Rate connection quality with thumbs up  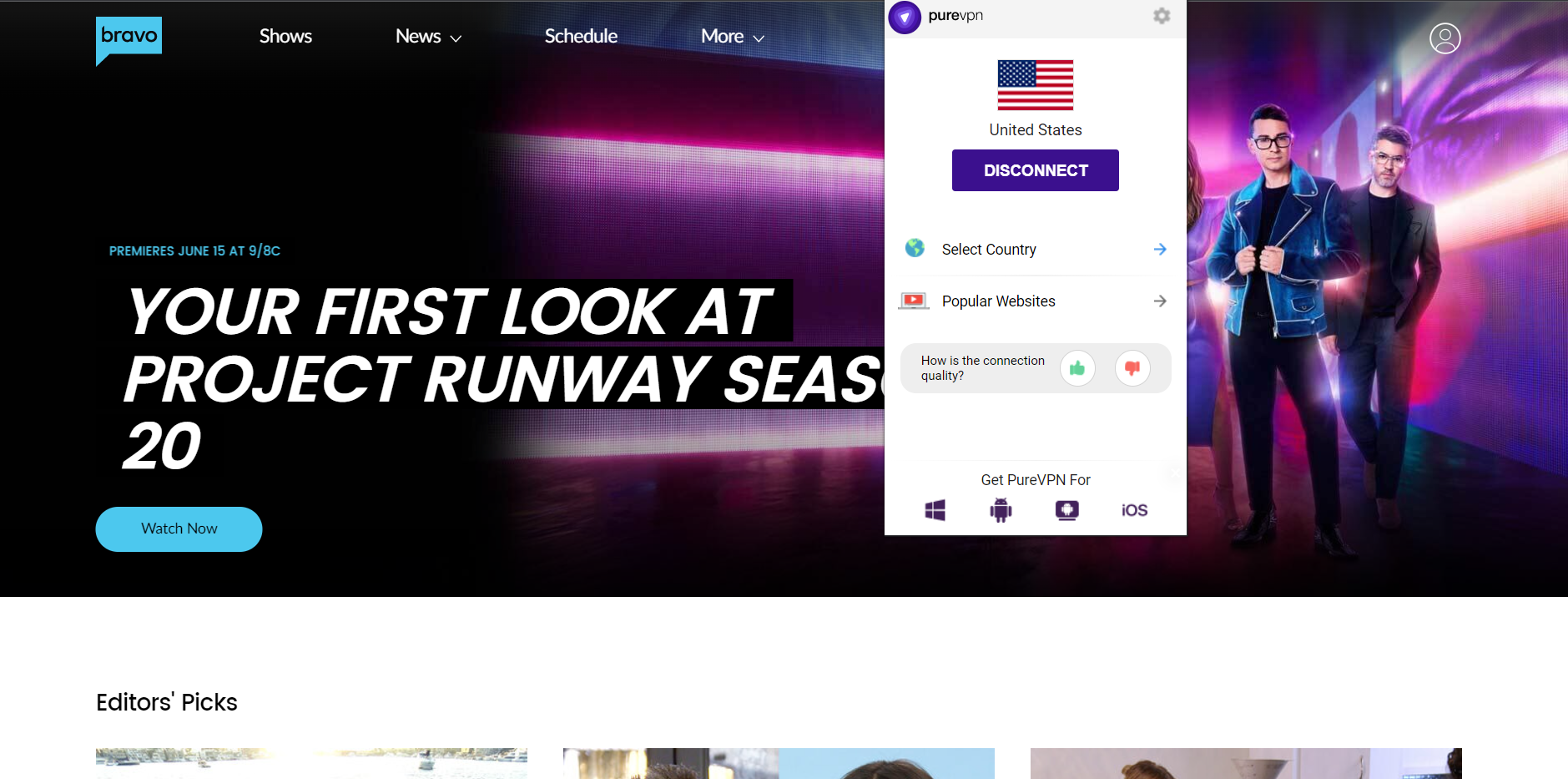click(x=1077, y=367)
